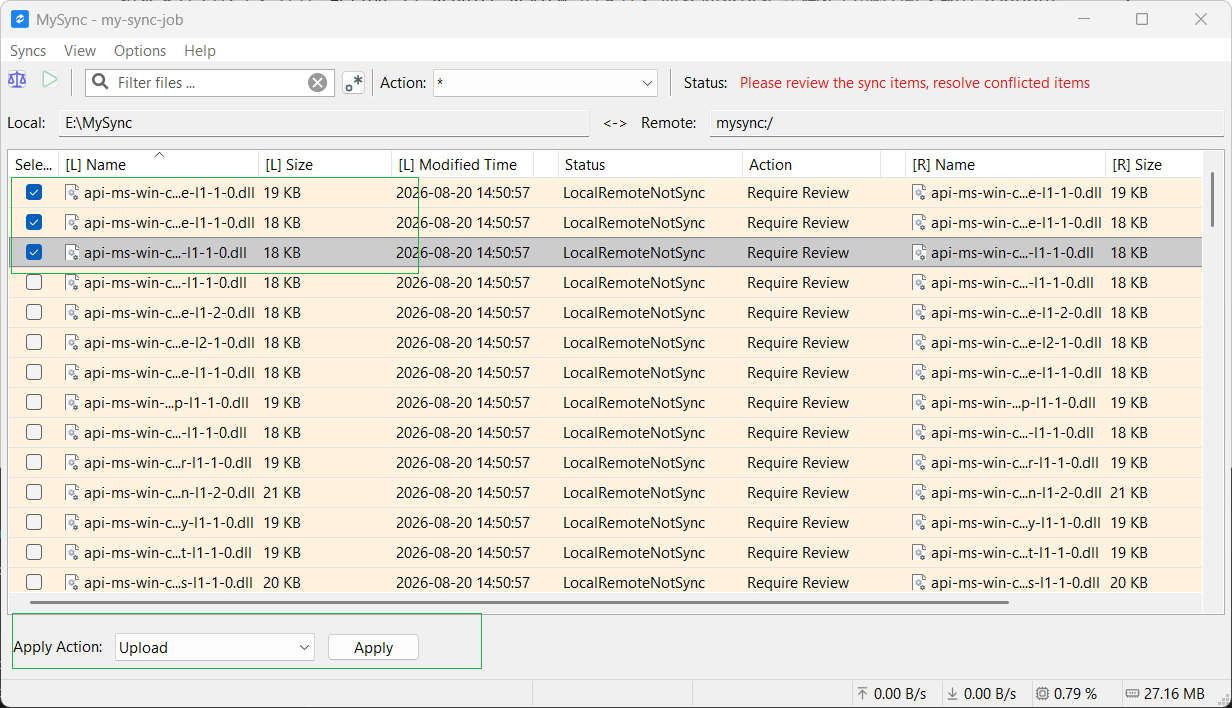This screenshot has height=708, width=1232.
Task: Check the y-l1-1-0.dll row checkbox
Action: click(x=34, y=523)
